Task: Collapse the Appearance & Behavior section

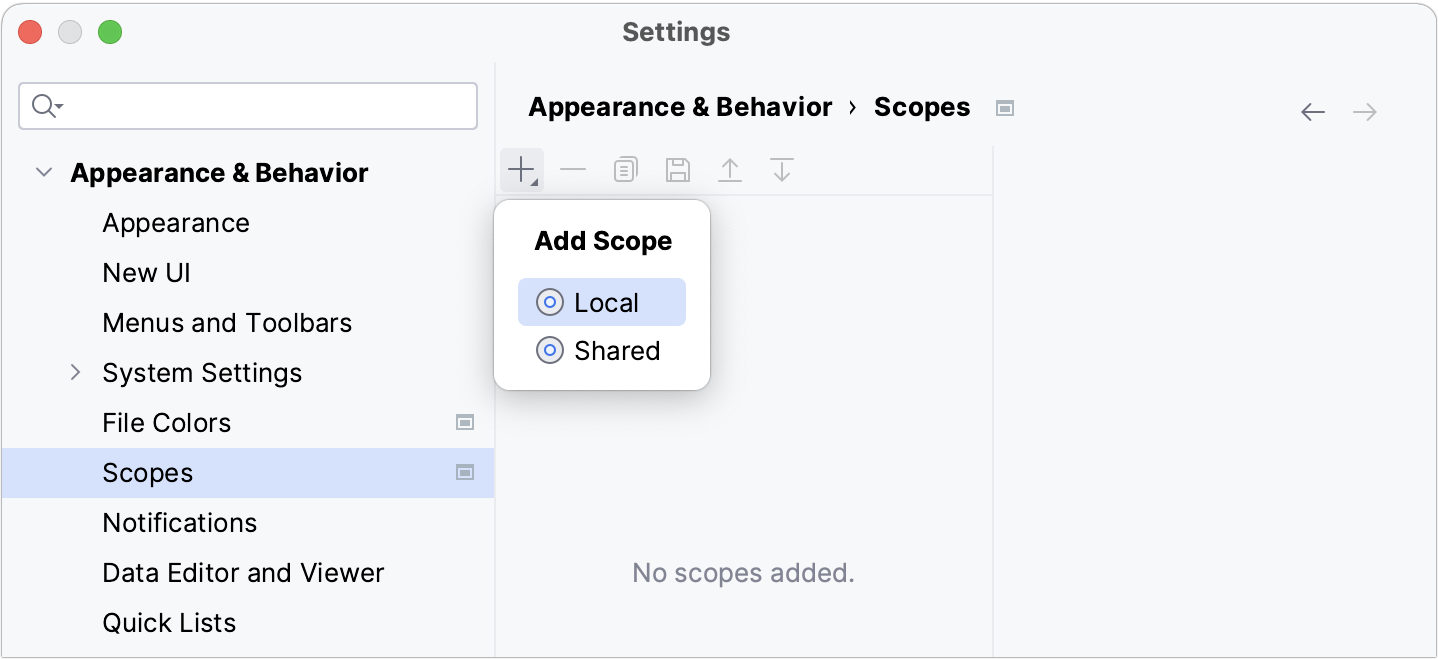Action: point(44,172)
